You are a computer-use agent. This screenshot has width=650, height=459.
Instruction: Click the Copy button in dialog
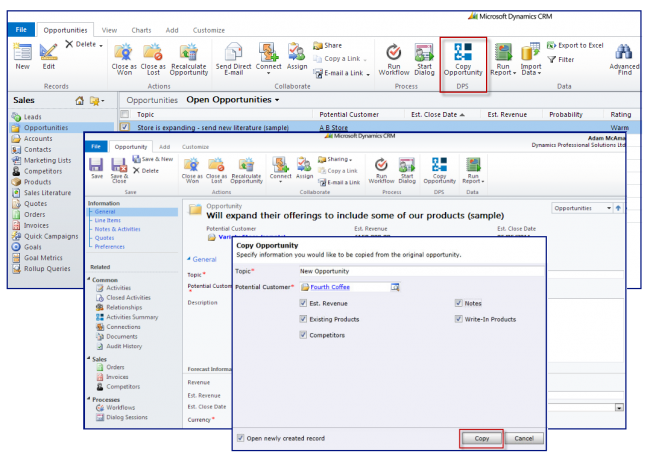pos(481,438)
